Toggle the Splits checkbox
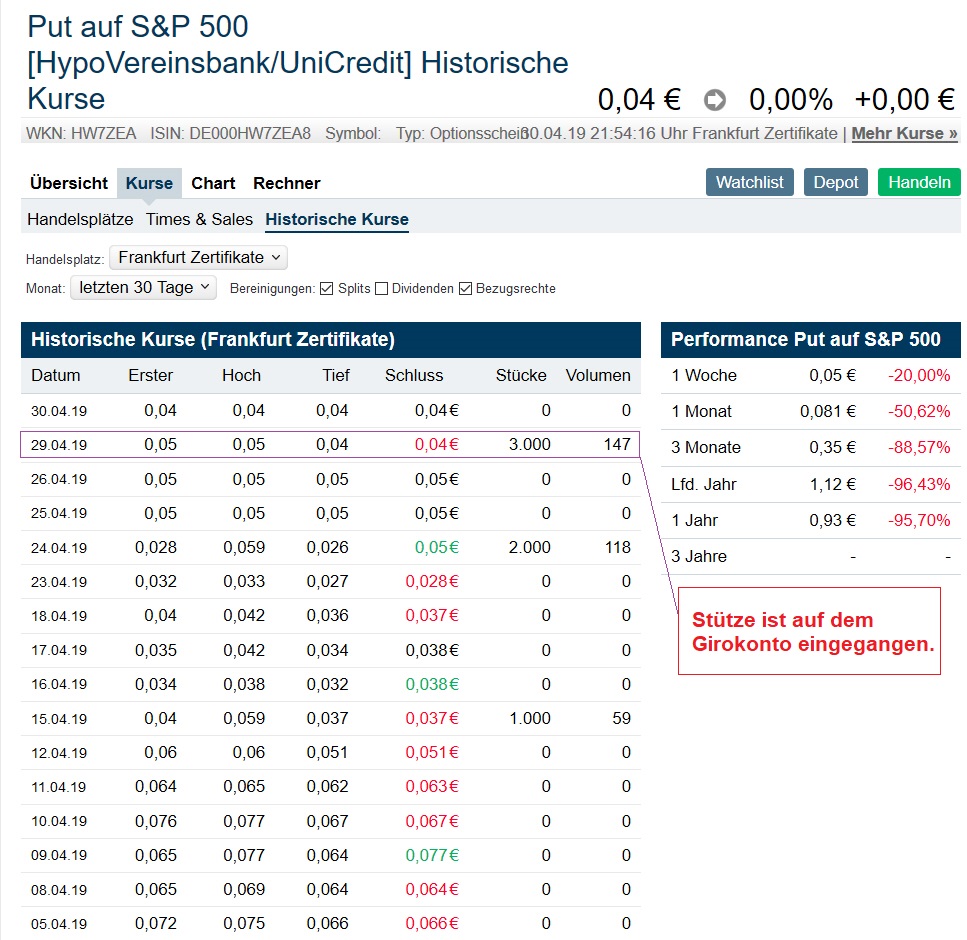This screenshot has height=940, width=967. pos(326,289)
